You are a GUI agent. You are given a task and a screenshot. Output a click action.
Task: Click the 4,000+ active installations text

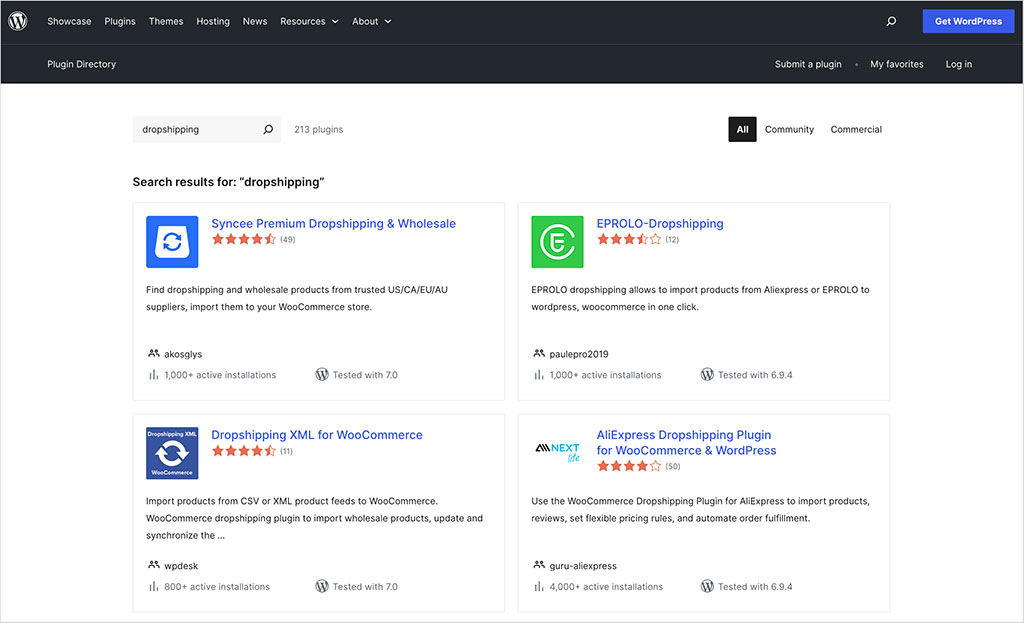[x=606, y=586]
